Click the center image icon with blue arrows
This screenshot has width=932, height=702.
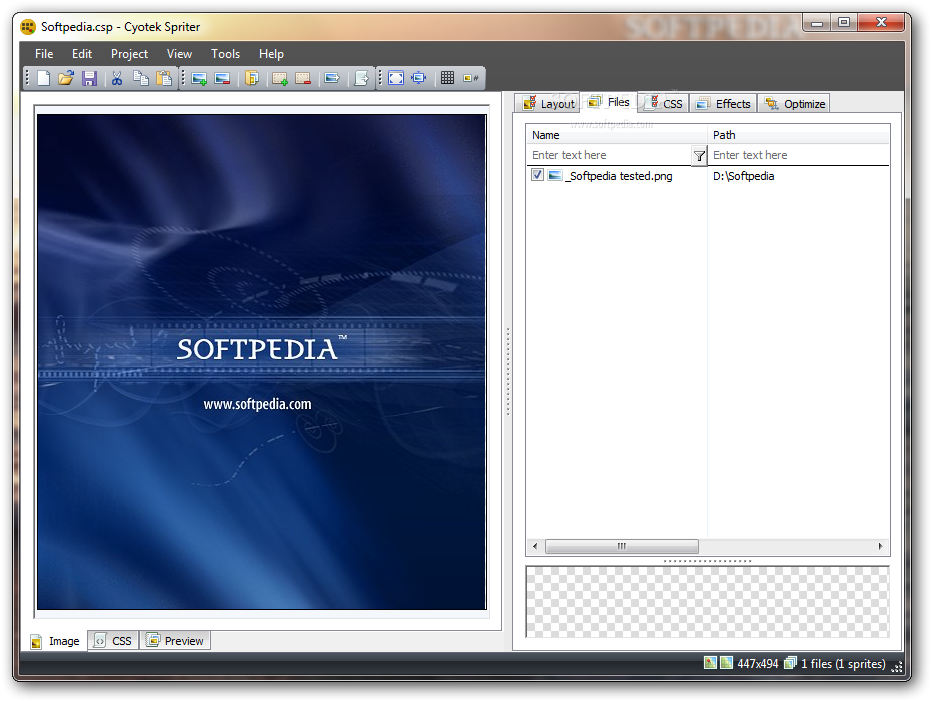(x=418, y=78)
